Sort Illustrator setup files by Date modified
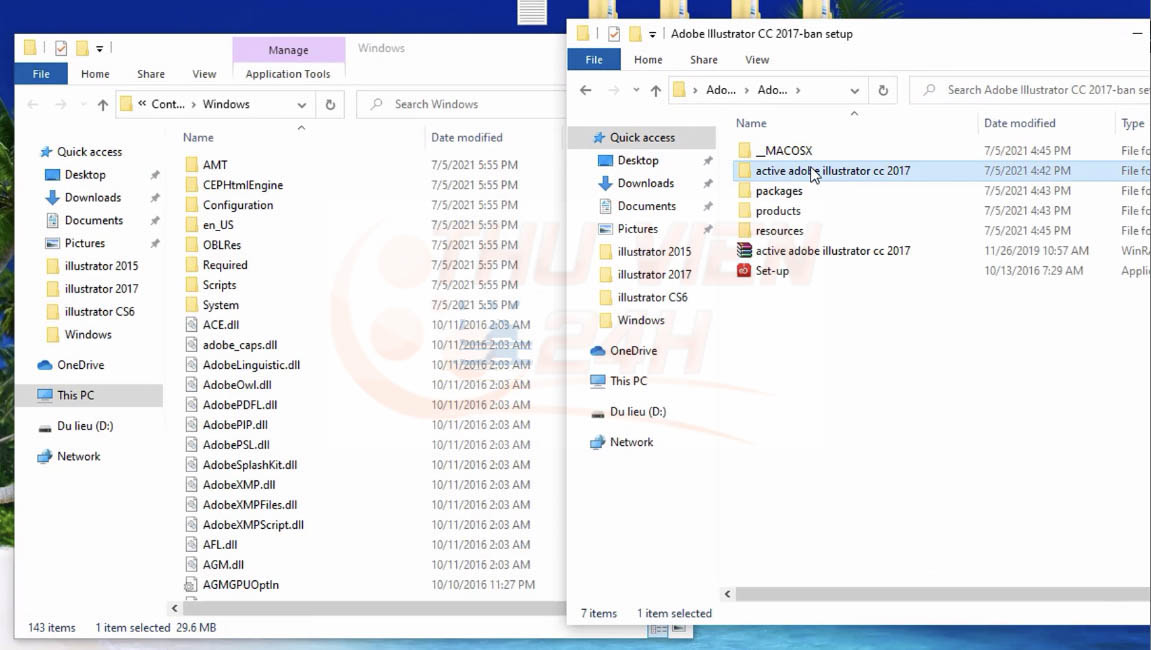The height and width of the screenshot is (650, 1151). [1020, 123]
